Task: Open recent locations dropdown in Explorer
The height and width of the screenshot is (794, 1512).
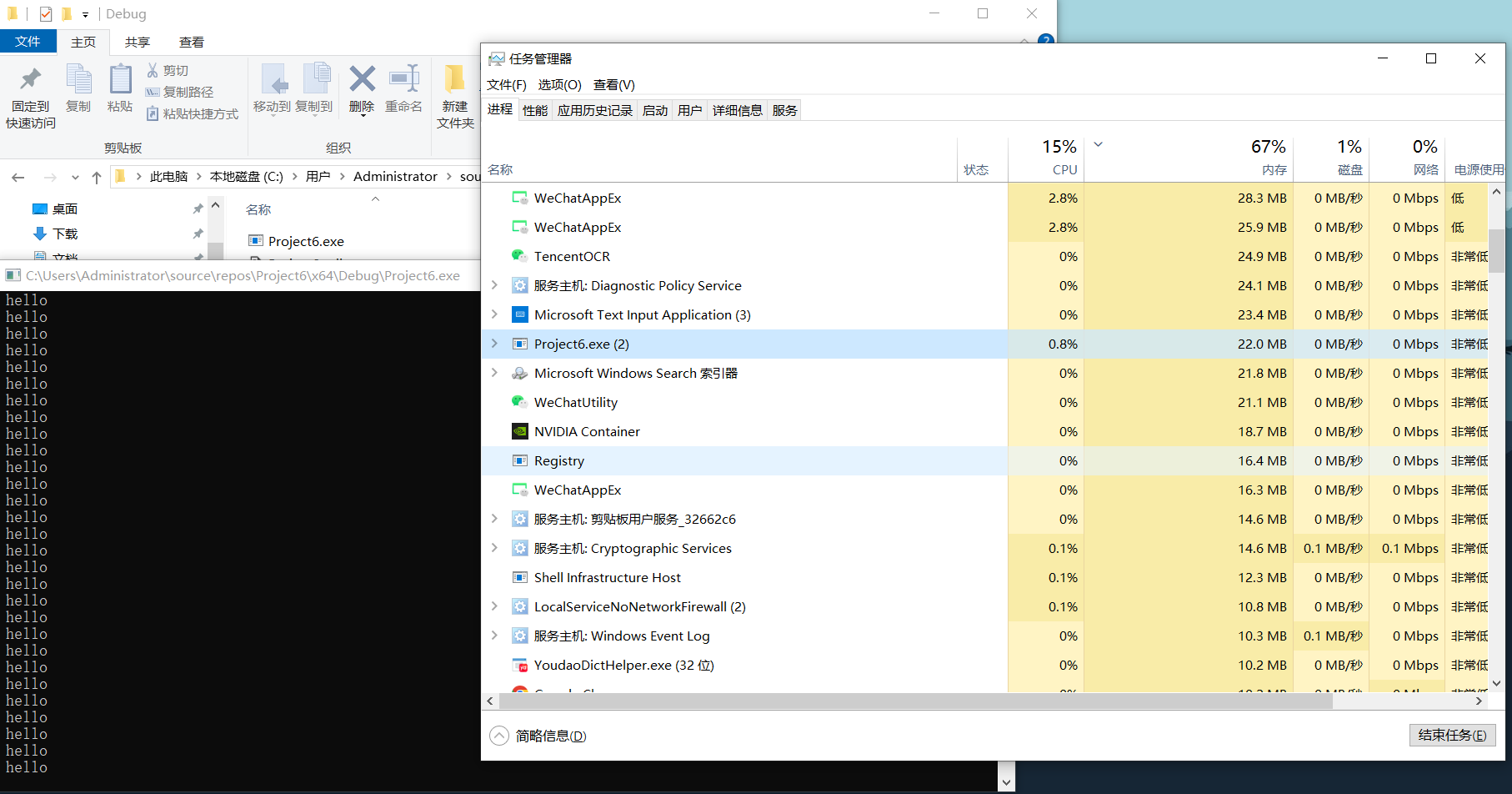Action: (75, 177)
